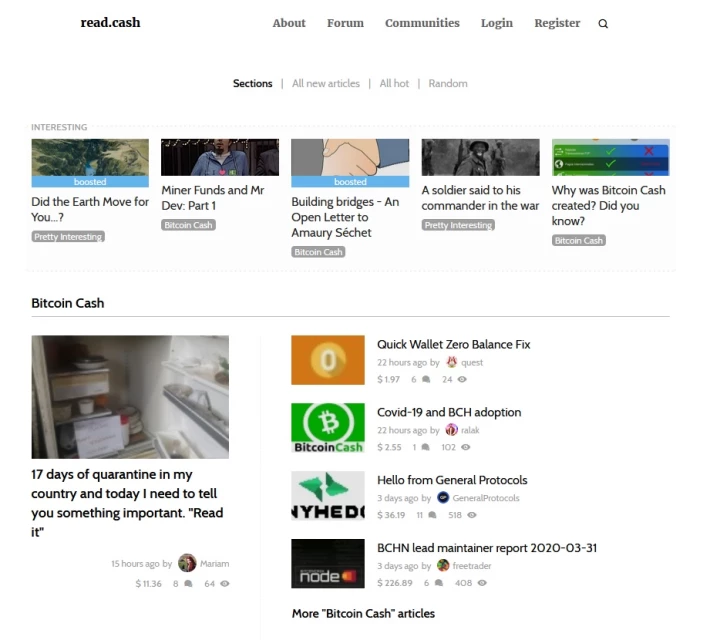The height and width of the screenshot is (640, 710).
Task: Open the fridge quarantine article image
Action: (130, 397)
